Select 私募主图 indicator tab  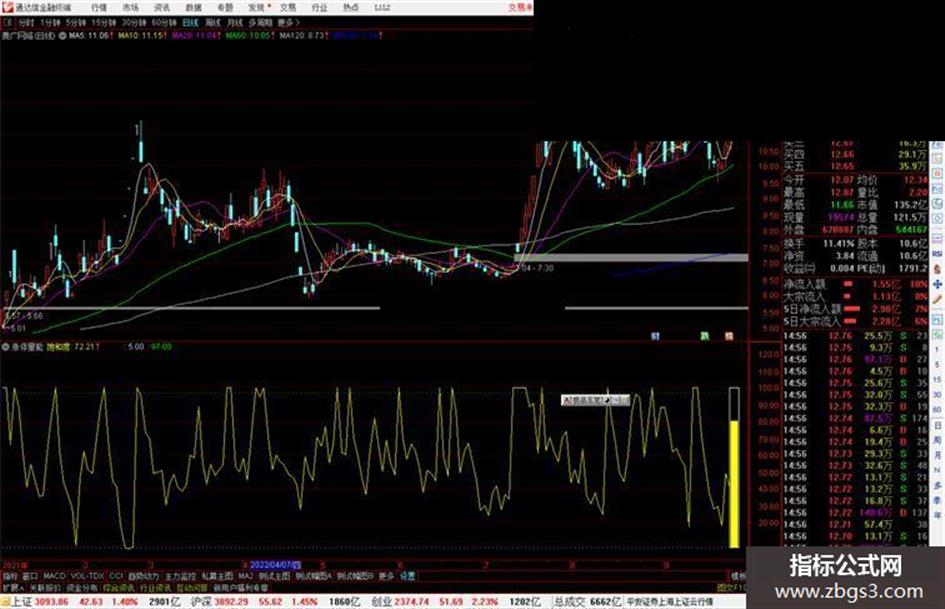click(x=217, y=576)
